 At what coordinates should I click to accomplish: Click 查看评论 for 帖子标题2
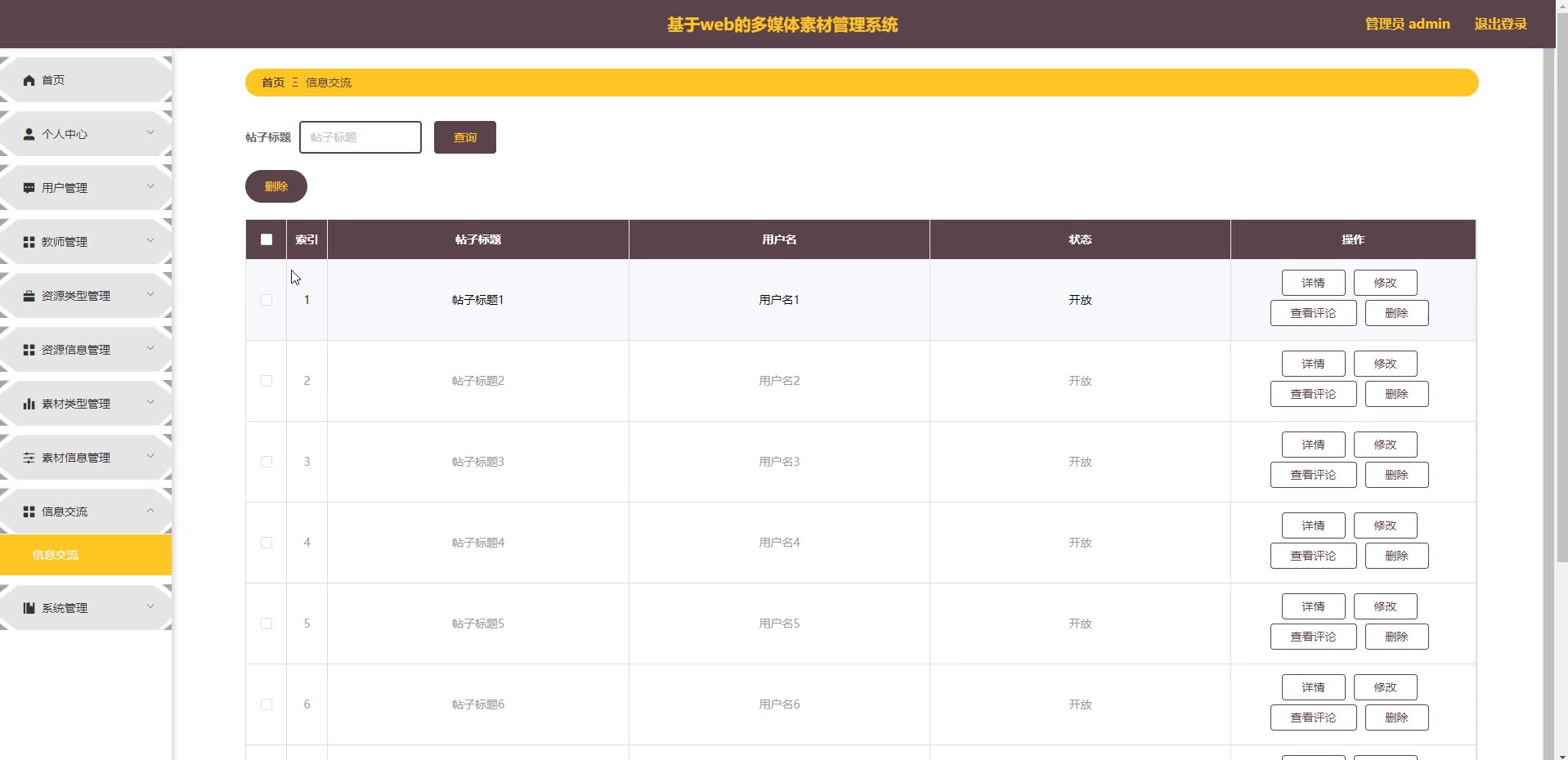coord(1314,394)
